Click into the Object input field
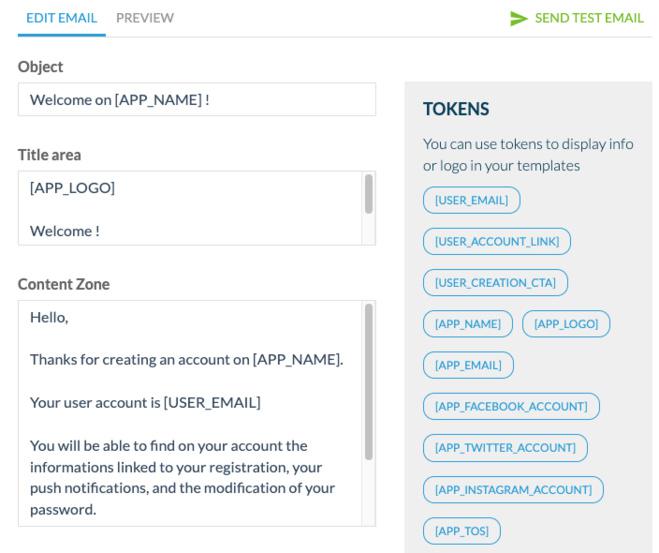This screenshot has height=553, width=659. [197, 99]
